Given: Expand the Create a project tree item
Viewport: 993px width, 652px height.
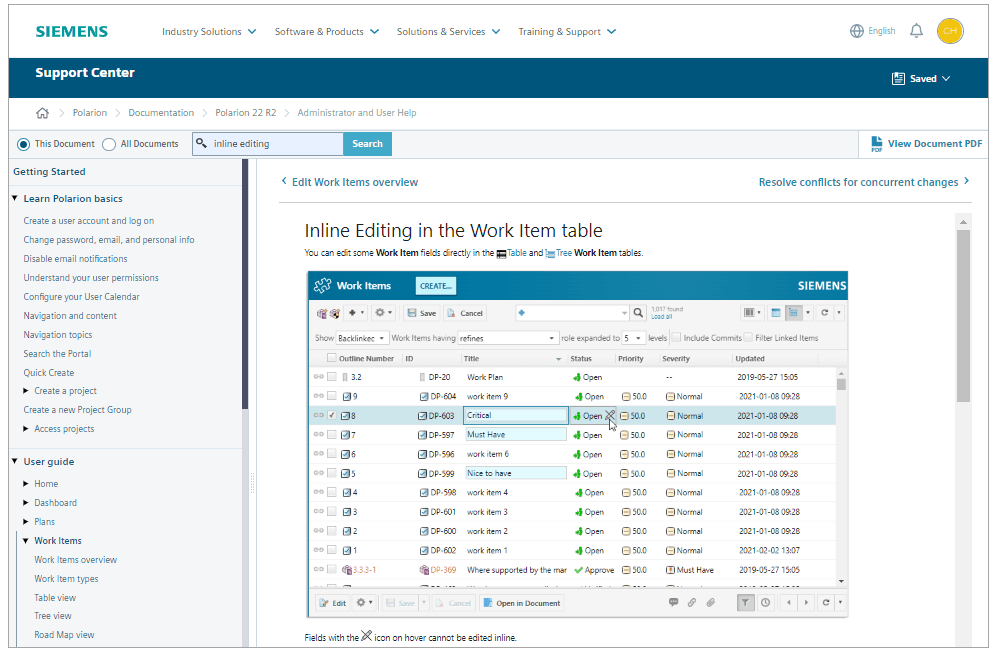Looking at the screenshot, I should click(x=26, y=391).
